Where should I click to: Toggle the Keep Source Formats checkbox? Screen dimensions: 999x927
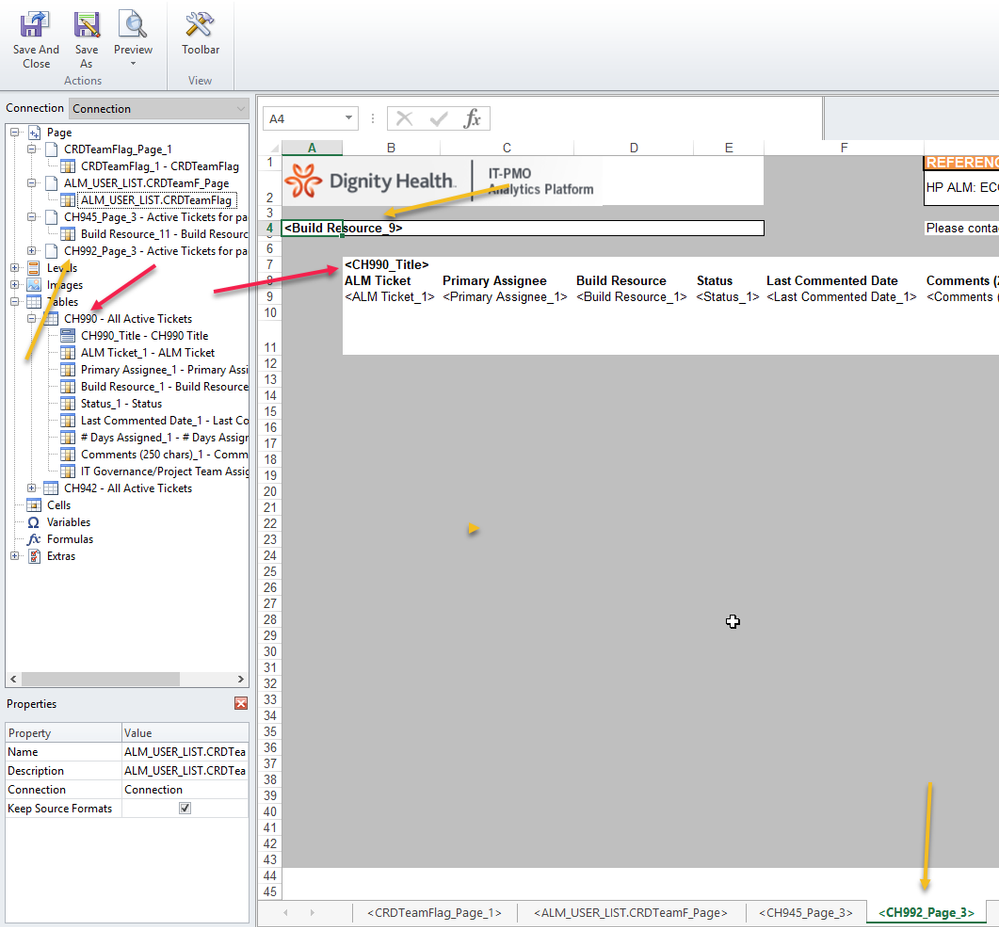[185, 808]
